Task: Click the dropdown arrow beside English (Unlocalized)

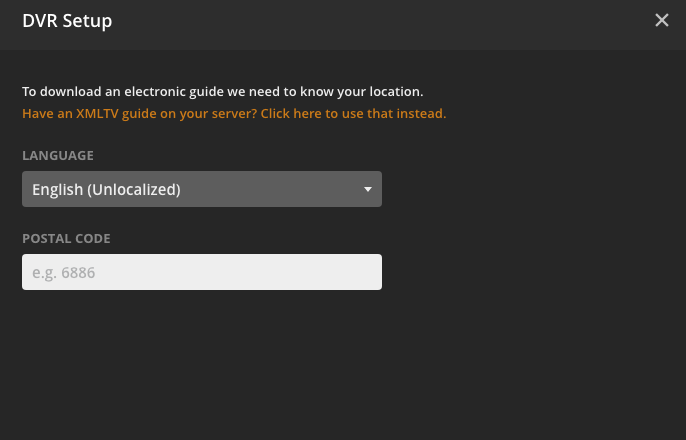Action: [367, 189]
